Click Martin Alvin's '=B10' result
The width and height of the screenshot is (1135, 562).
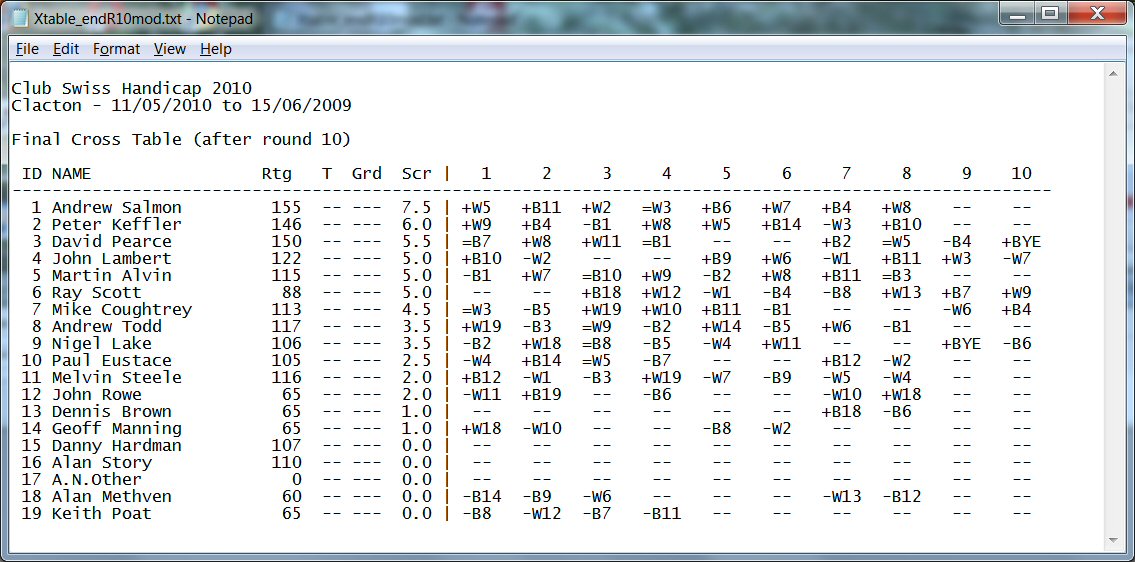pos(602,276)
